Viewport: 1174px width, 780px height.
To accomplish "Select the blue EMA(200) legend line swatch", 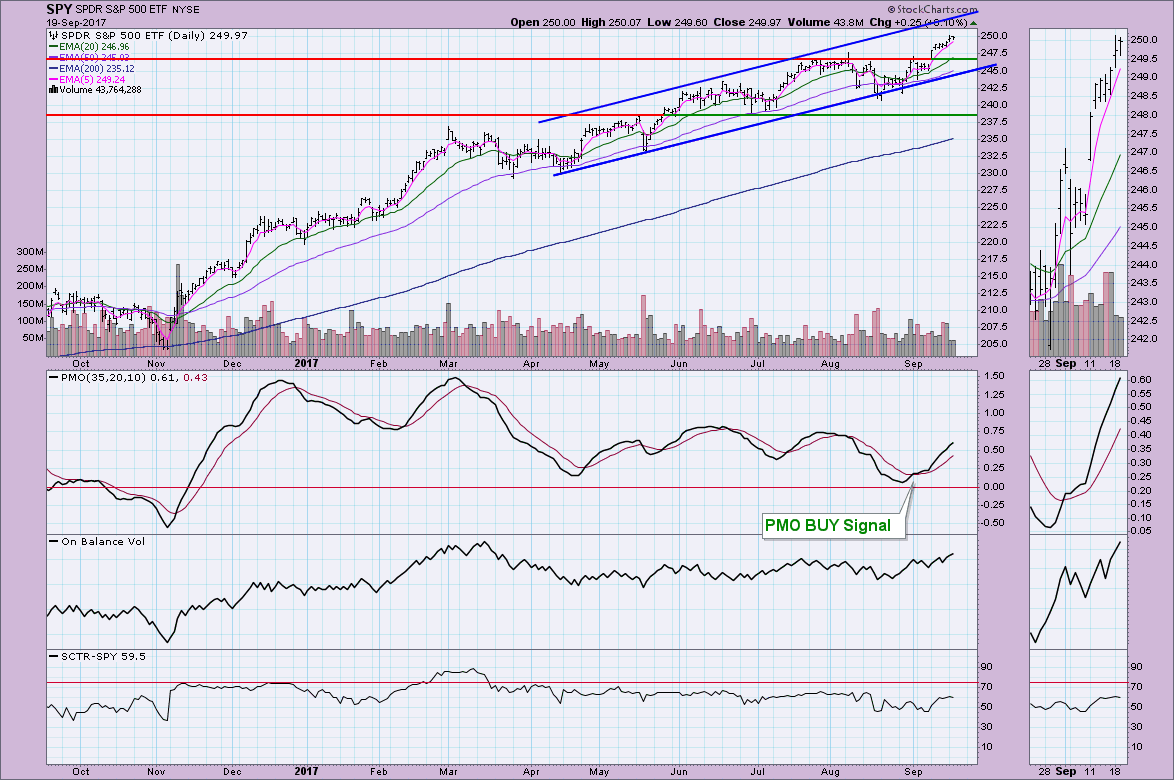I will (53, 68).
